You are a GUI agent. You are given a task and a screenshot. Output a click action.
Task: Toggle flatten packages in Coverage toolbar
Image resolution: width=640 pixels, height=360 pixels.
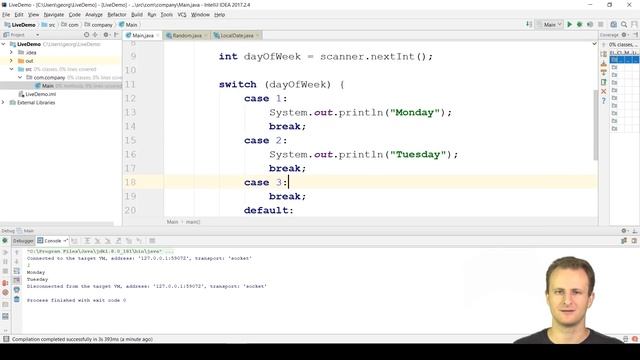[x=604, y=54]
